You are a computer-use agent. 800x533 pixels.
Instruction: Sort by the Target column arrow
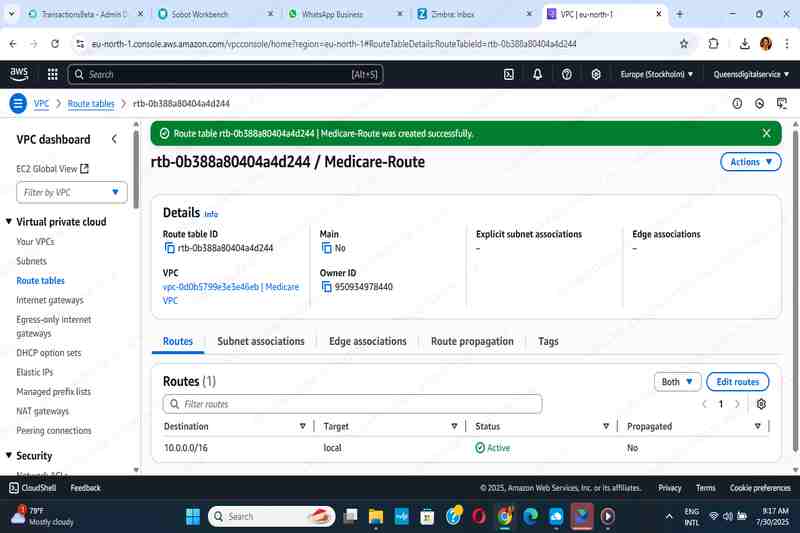coord(454,426)
